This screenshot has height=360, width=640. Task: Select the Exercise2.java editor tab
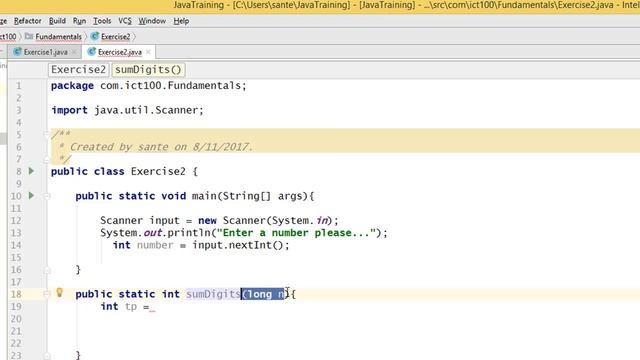[x=120, y=52]
